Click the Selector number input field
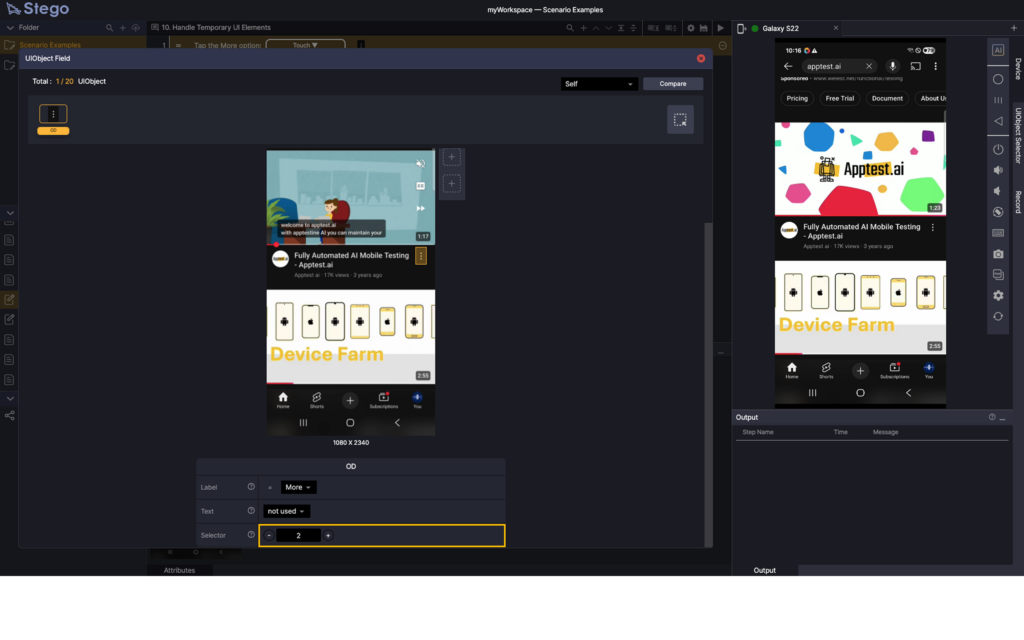Viewport: 1024px width, 640px height. pos(298,536)
